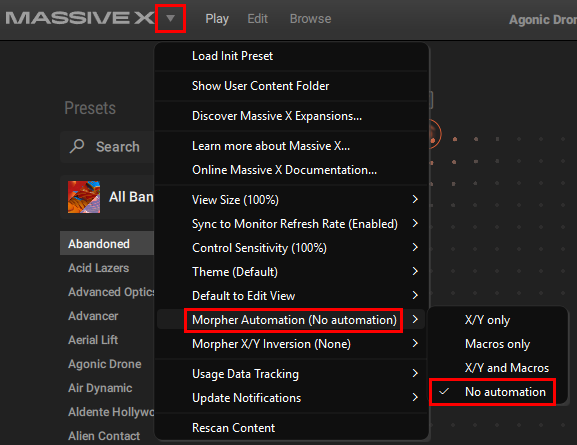Select Rescan Content
Image resolution: width=577 pixels, height=445 pixels.
(x=291, y=428)
